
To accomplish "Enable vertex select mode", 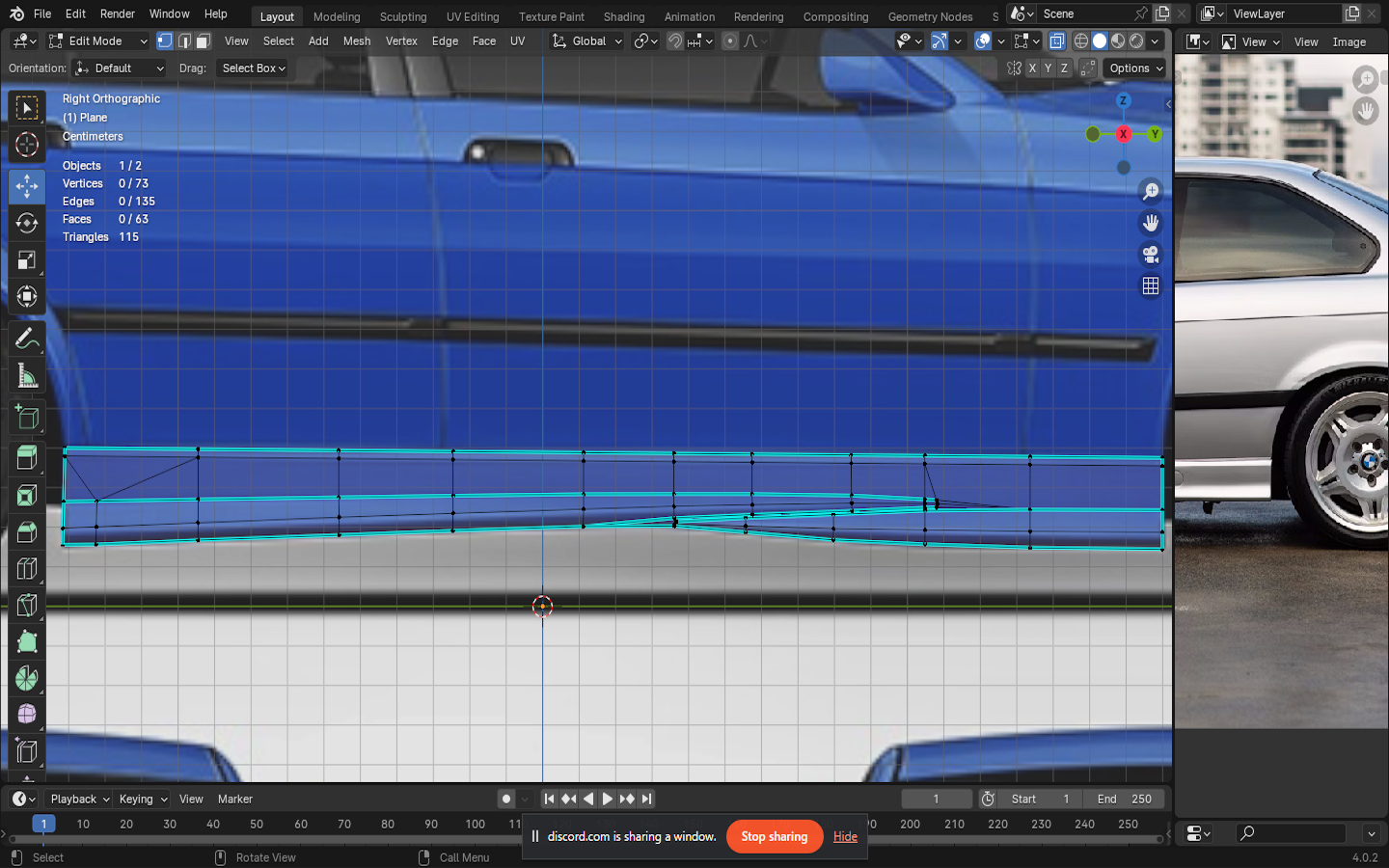I will (165, 41).
